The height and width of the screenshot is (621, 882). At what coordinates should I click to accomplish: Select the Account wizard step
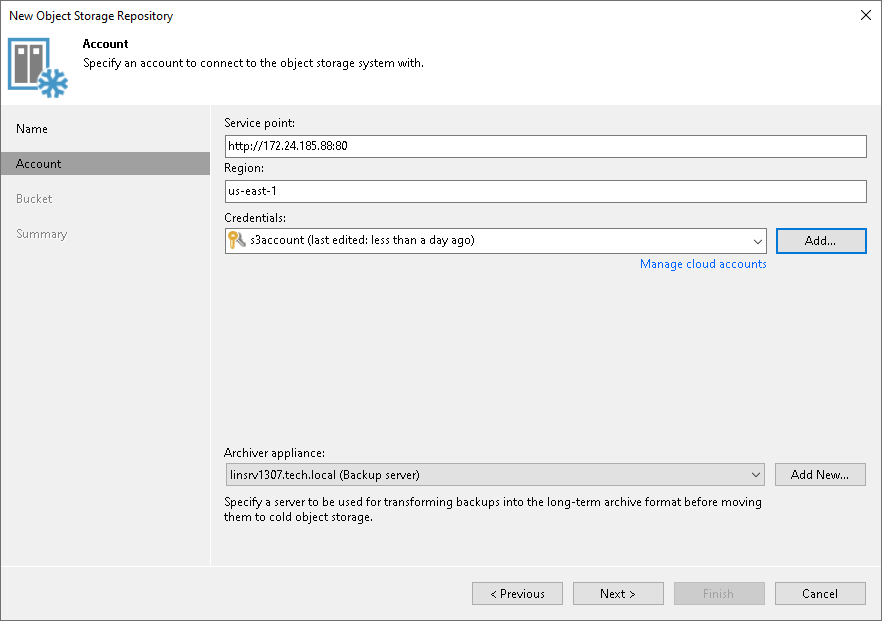pyautogui.click(x=106, y=164)
